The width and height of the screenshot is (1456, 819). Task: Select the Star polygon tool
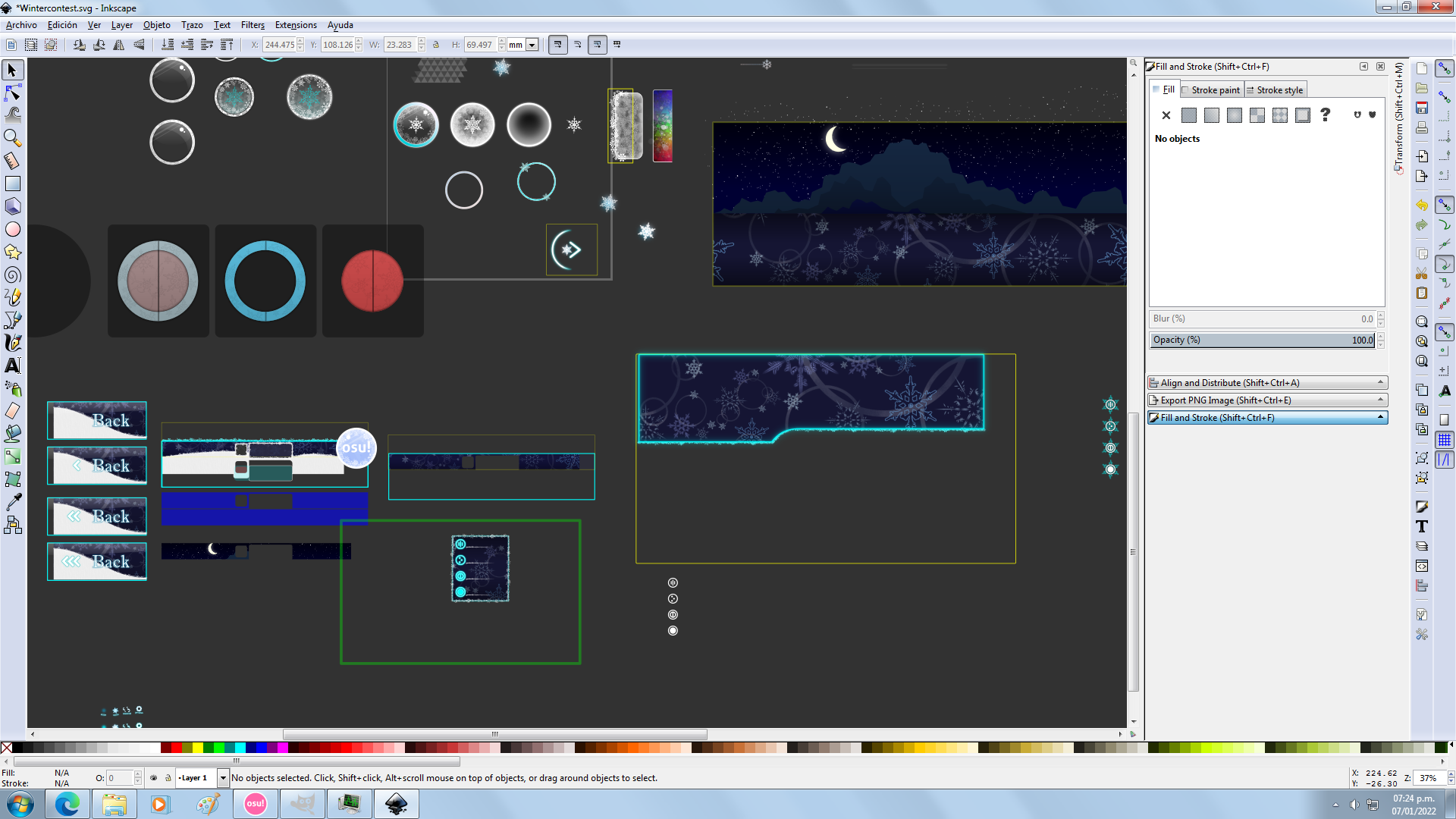point(12,252)
